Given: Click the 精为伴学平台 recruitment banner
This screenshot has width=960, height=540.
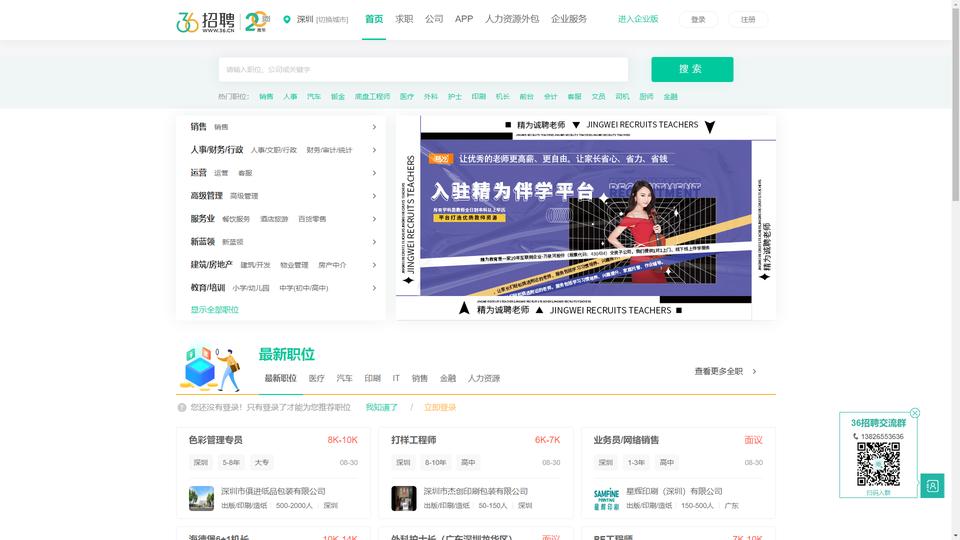Looking at the screenshot, I should coord(586,217).
